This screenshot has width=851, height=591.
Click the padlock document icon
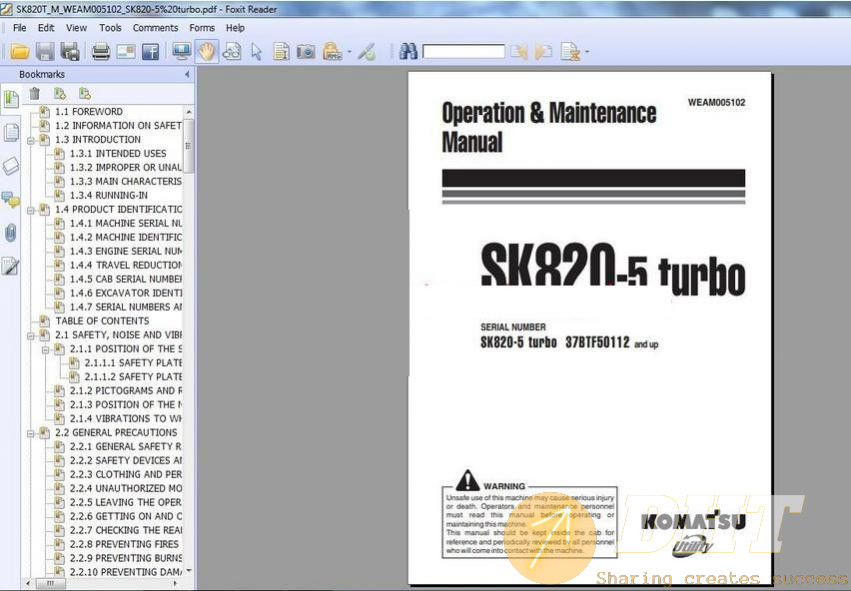[x=332, y=52]
